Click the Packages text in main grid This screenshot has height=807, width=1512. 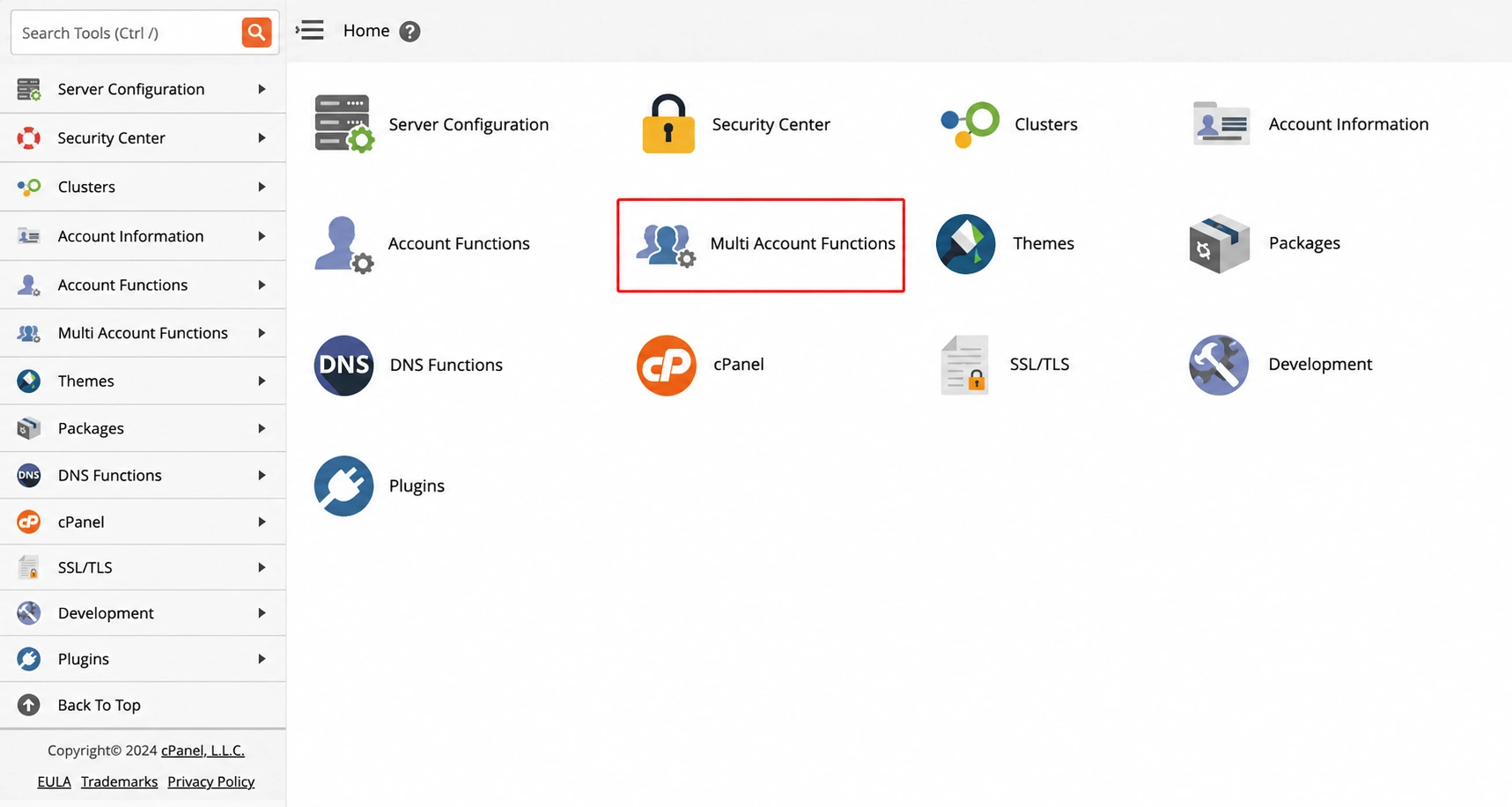click(x=1304, y=243)
